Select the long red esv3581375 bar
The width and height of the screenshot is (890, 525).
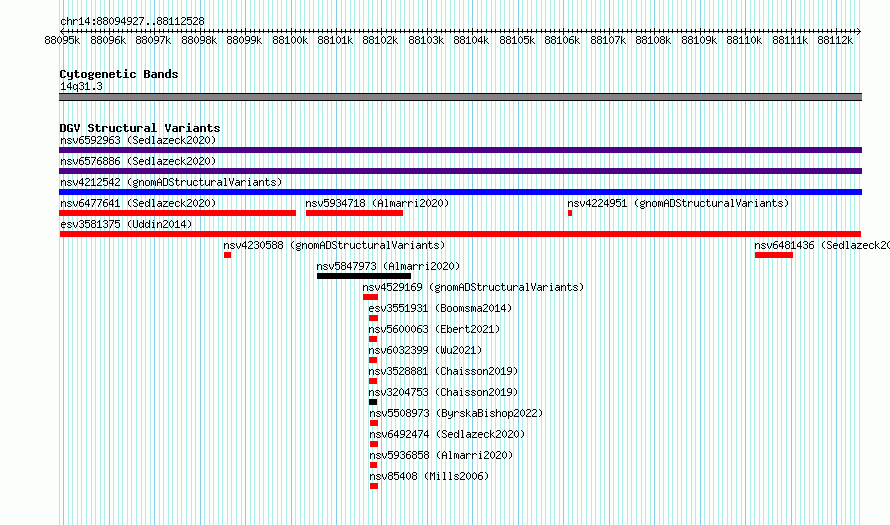coord(460,234)
